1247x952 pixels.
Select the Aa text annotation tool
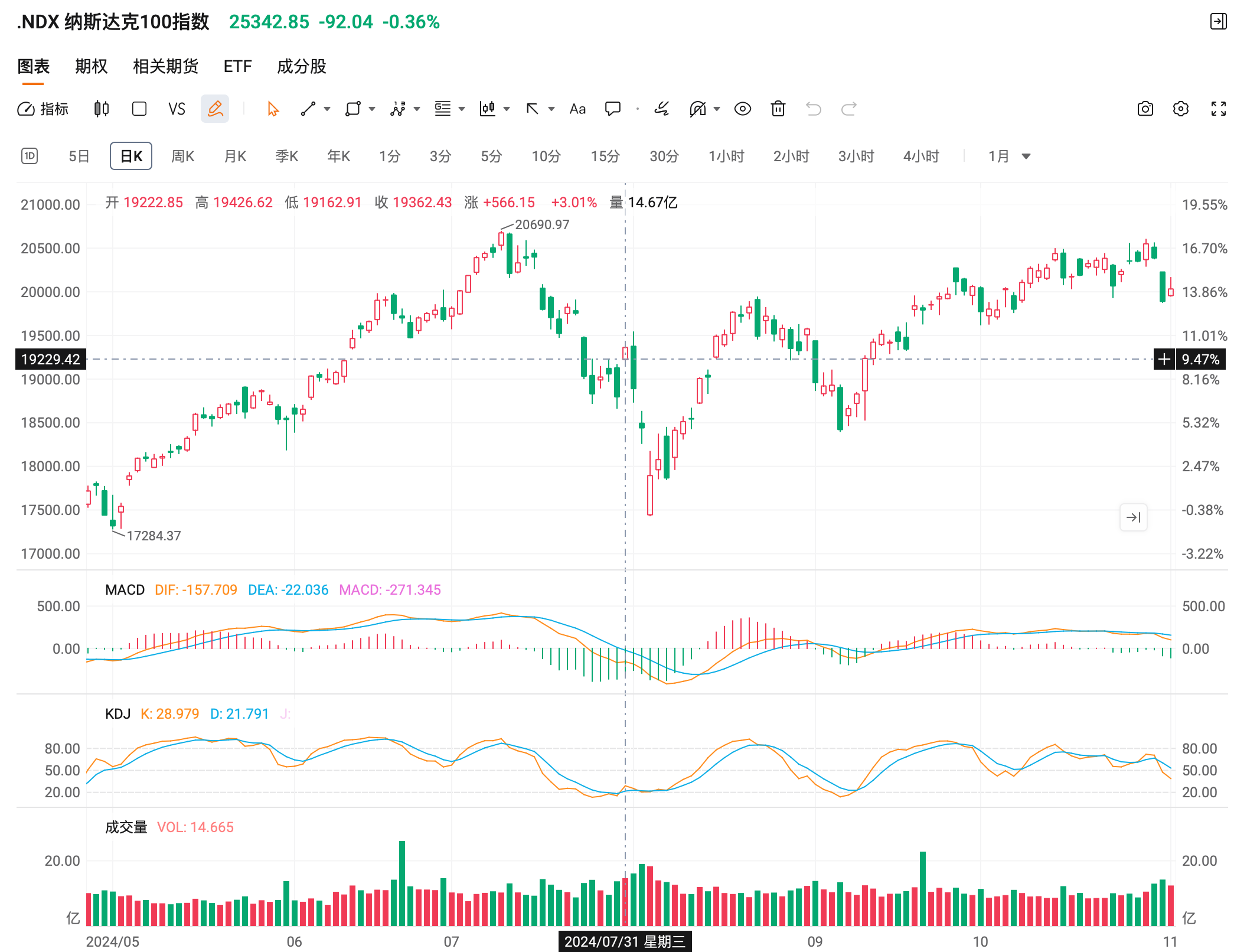tap(577, 109)
